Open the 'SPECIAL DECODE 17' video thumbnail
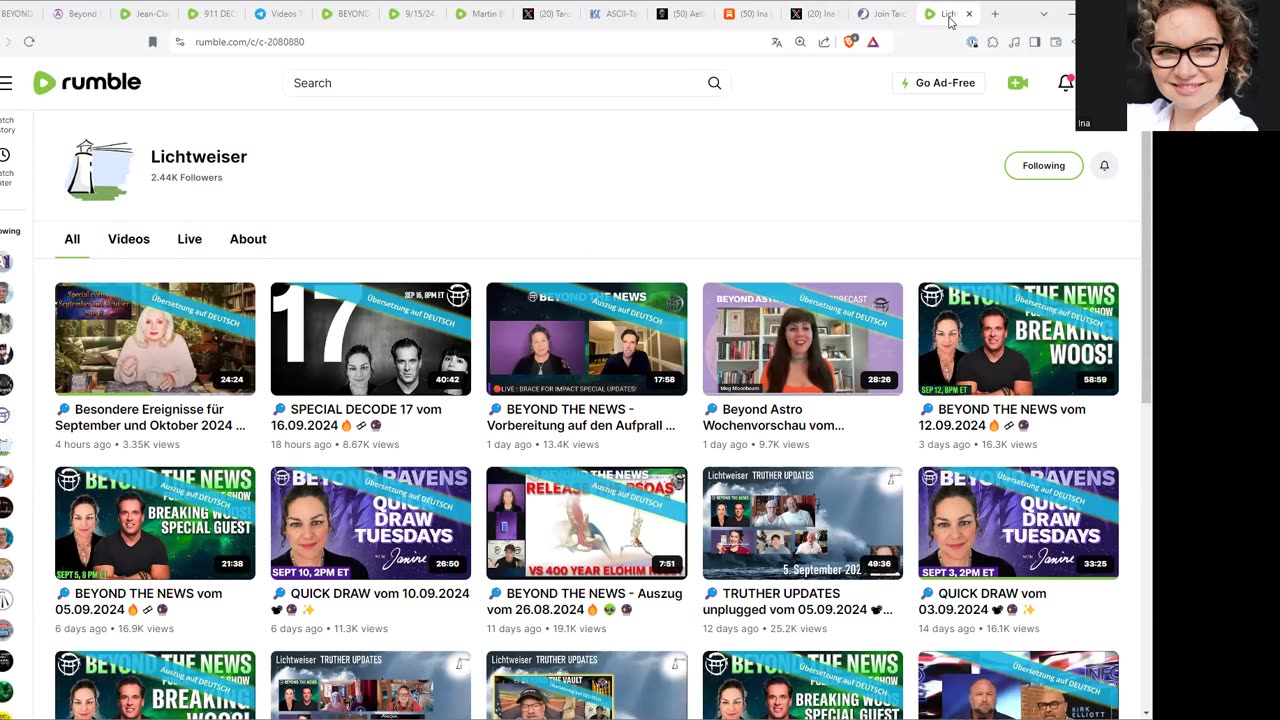The height and width of the screenshot is (720, 1280). click(x=371, y=339)
